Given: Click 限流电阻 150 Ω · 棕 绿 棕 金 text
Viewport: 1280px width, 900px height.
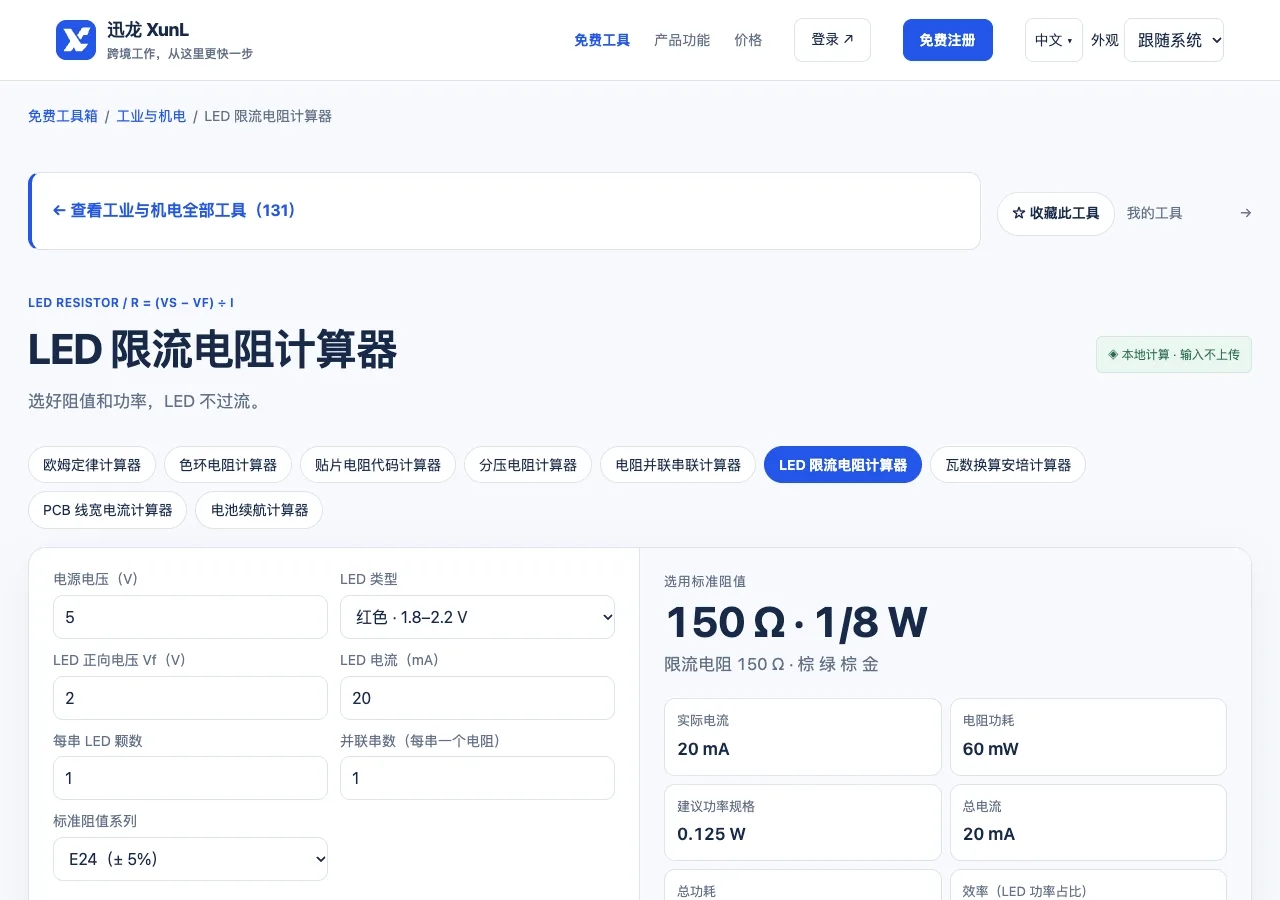Looking at the screenshot, I should click(x=771, y=664).
